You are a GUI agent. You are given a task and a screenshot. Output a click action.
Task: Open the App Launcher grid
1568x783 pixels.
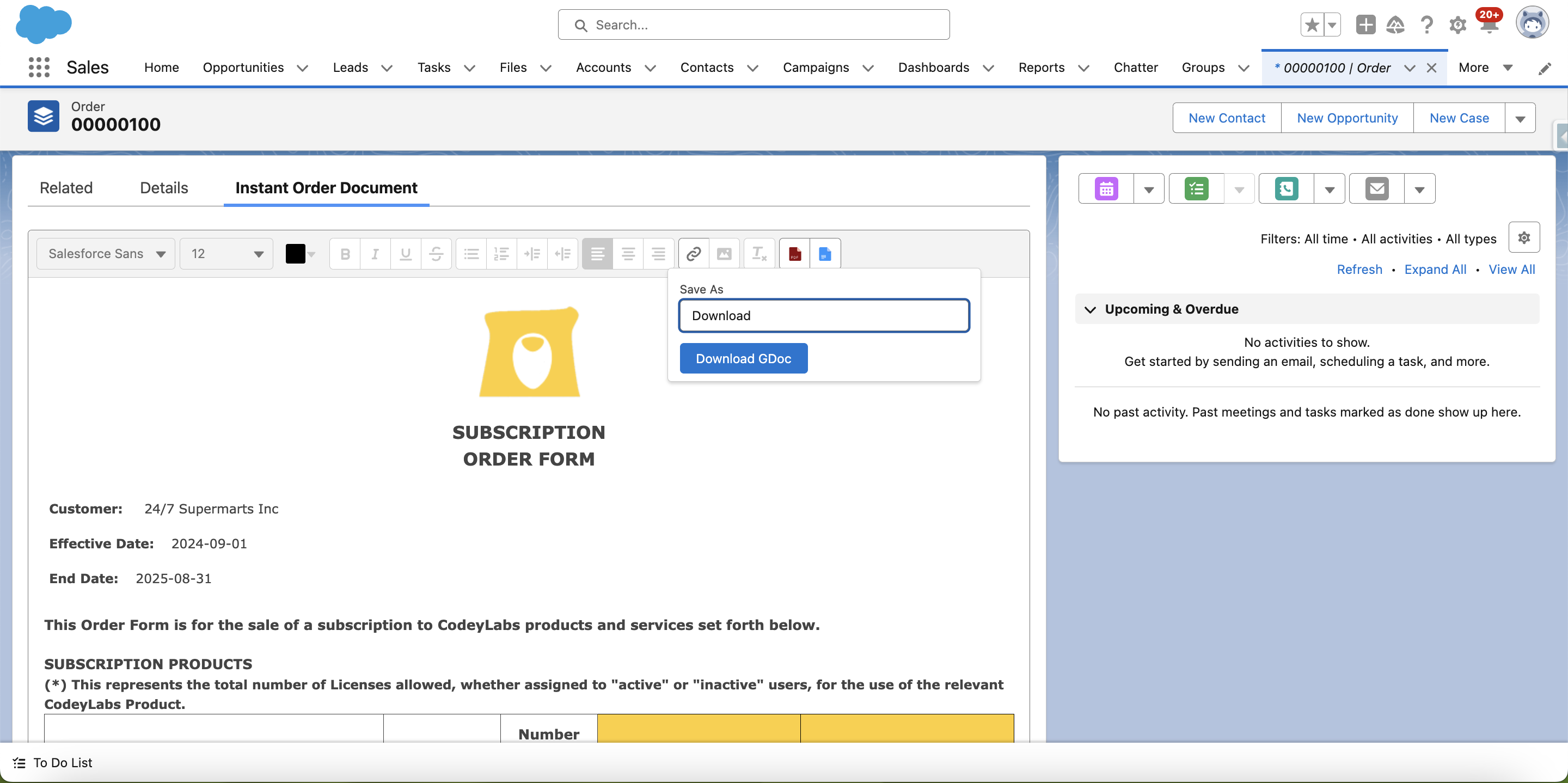coord(39,68)
